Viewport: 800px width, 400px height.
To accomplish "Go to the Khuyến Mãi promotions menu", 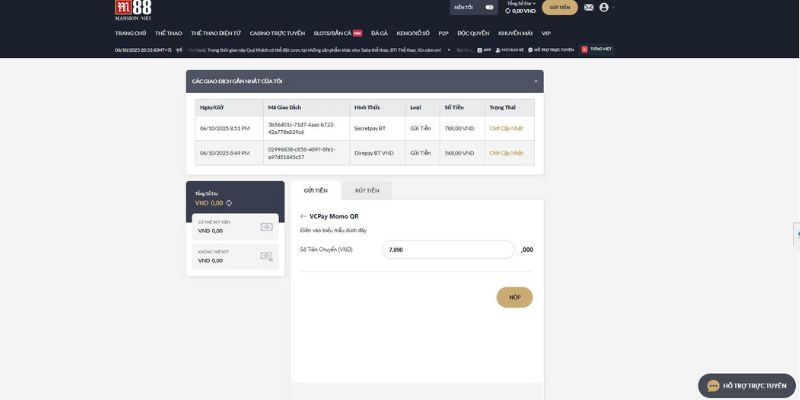I will (x=515, y=33).
